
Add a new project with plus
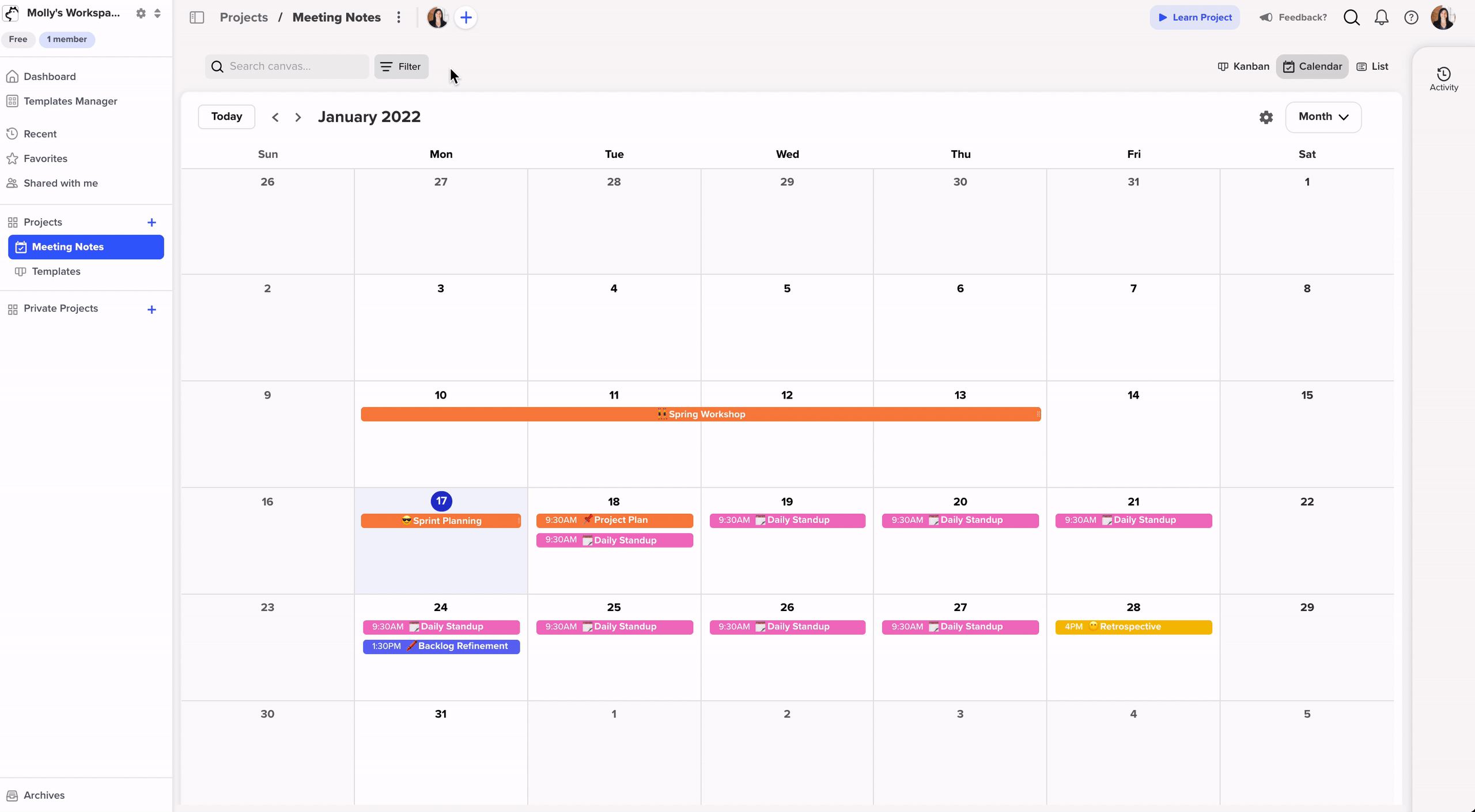[152, 222]
